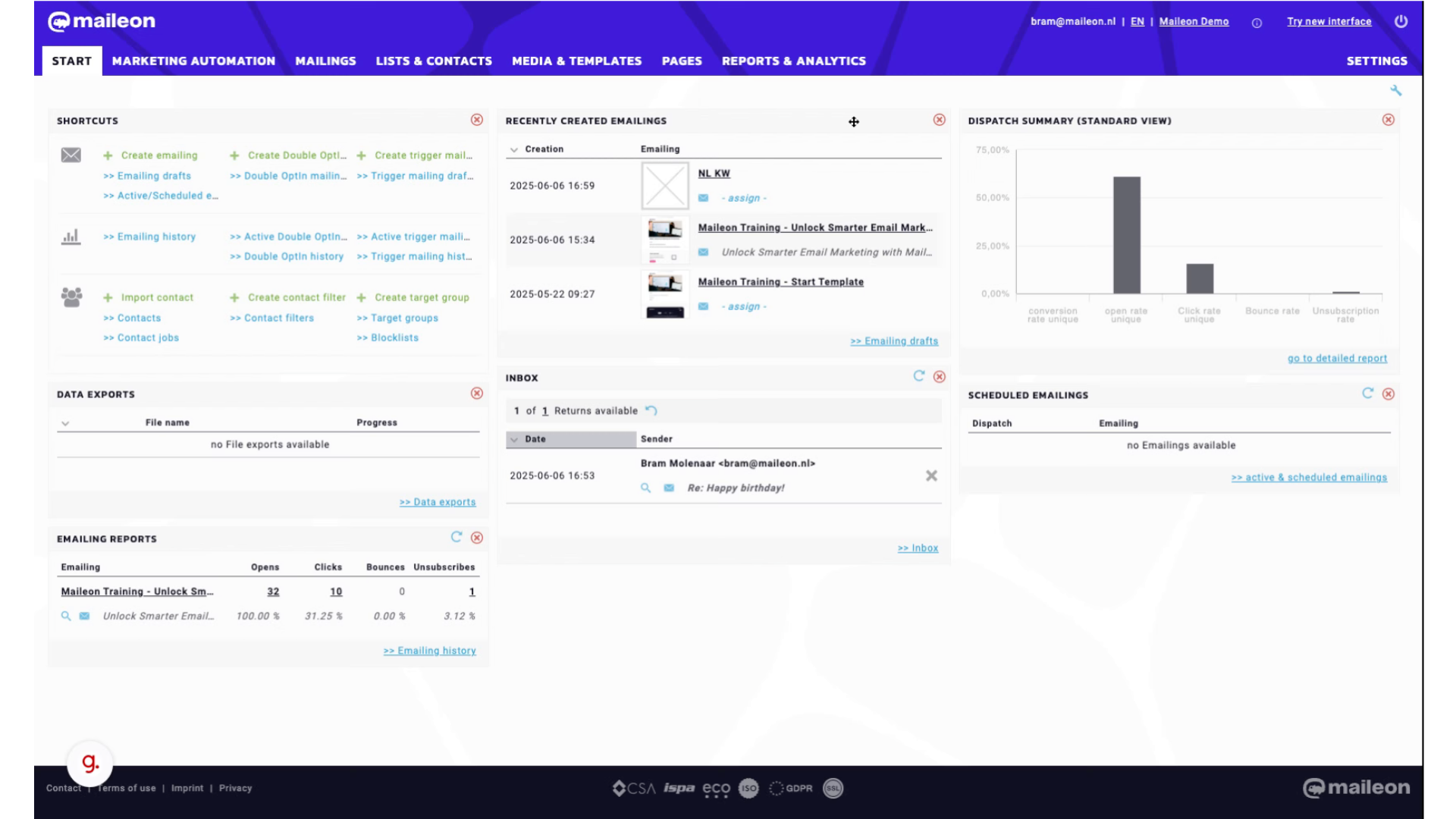1456x819 pixels.
Task: Toggle the Inbox Date column sort
Action: pos(571,439)
